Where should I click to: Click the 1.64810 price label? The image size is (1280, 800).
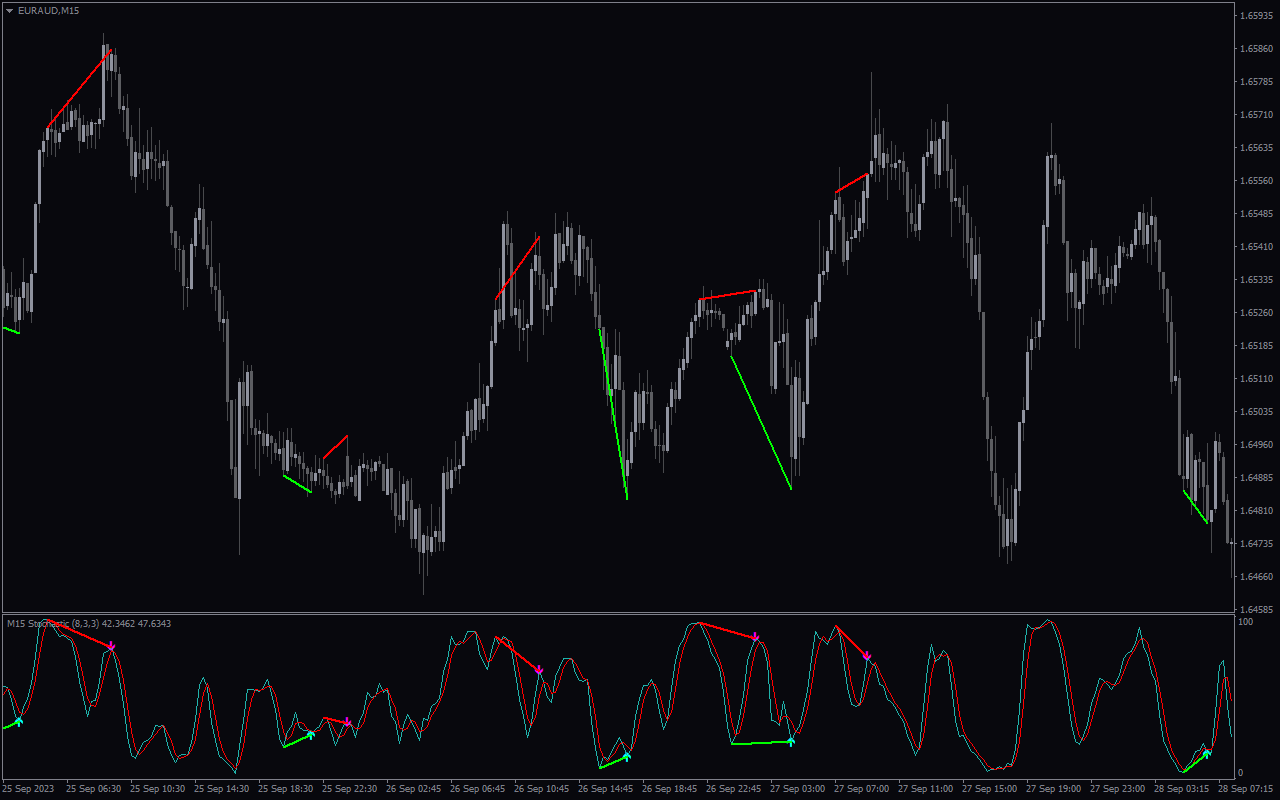[1256, 511]
